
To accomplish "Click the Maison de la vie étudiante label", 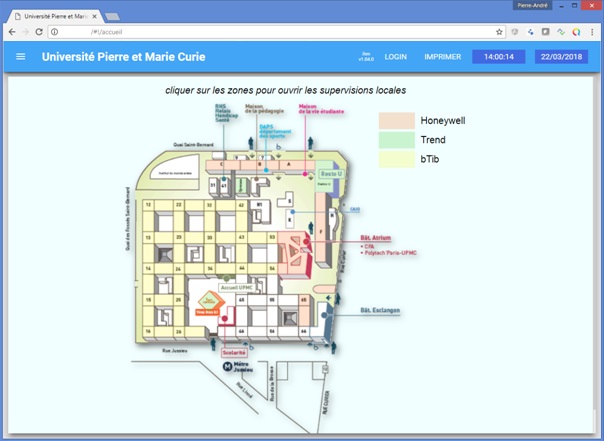I will click(321, 109).
